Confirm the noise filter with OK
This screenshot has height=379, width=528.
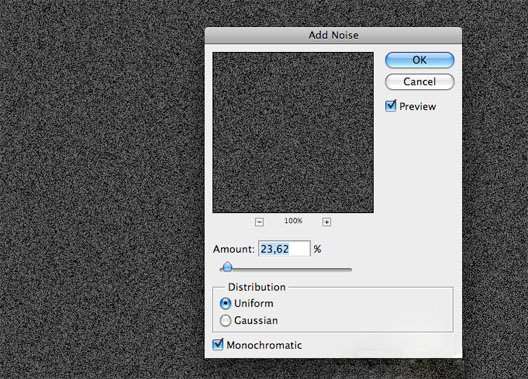click(x=420, y=60)
